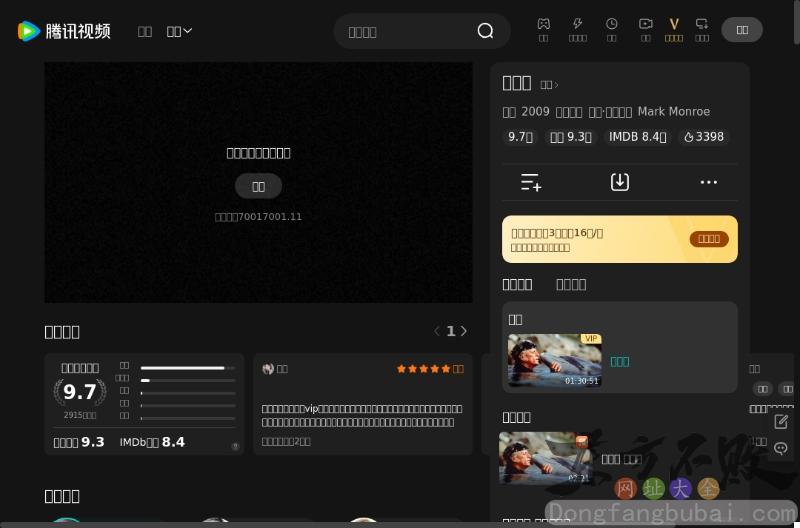Click the grey button under the error message

[x=258, y=186]
